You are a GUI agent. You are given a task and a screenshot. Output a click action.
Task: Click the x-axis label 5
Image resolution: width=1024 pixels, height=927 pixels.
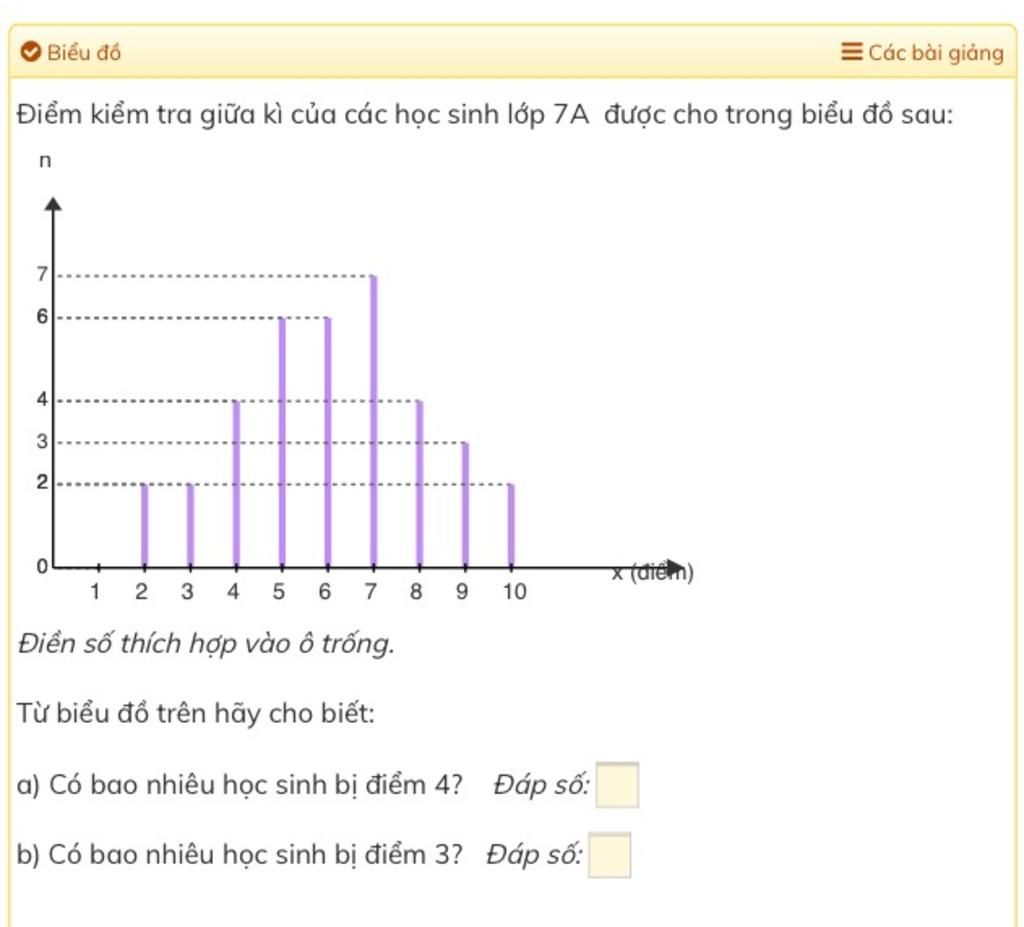(279, 592)
